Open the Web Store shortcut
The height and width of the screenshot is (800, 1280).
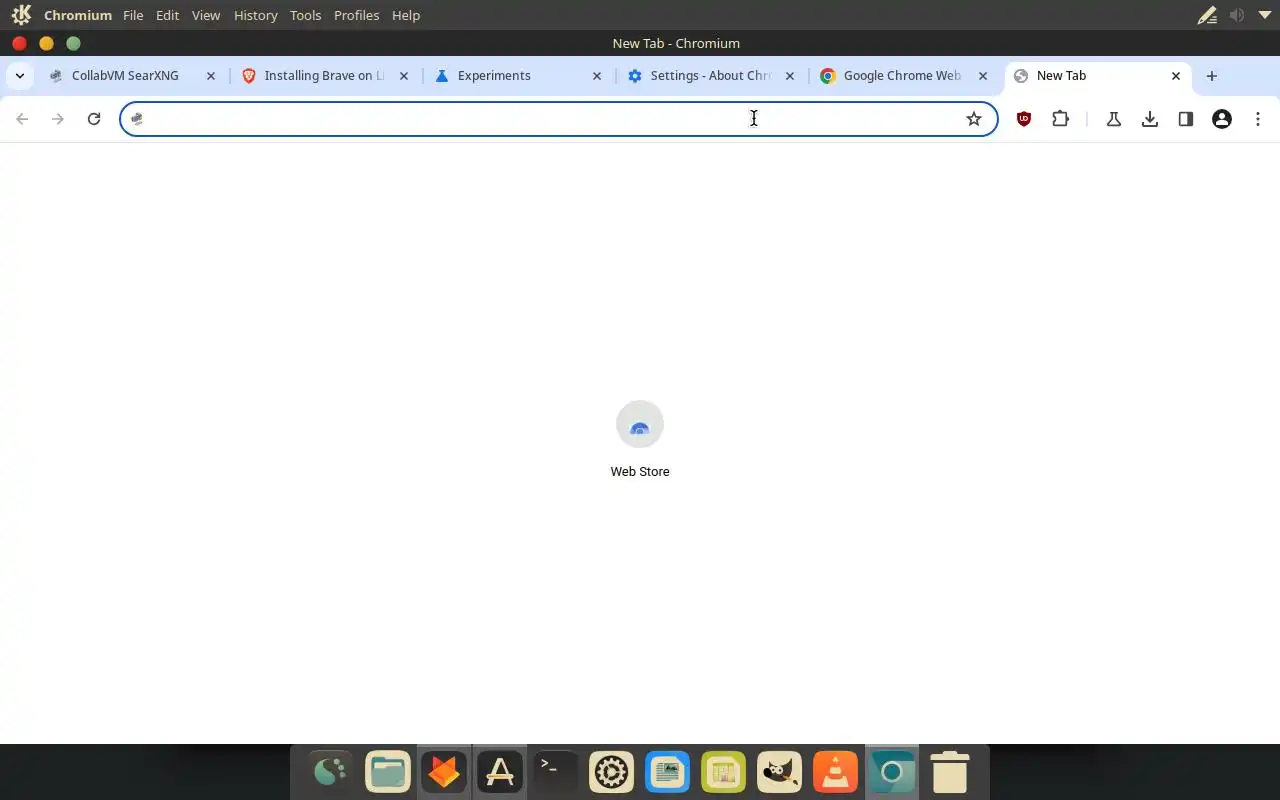pyautogui.click(x=640, y=439)
